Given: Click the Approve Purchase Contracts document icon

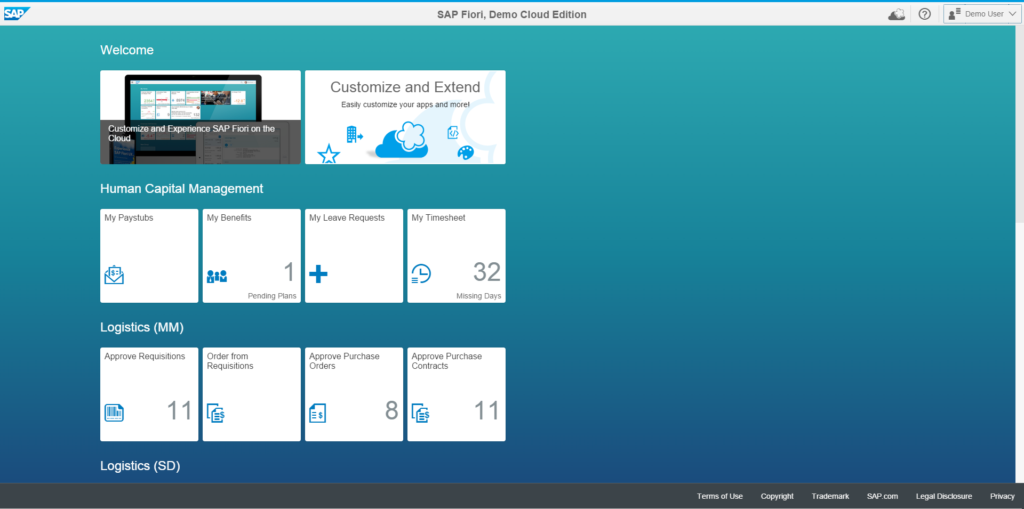Looking at the screenshot, I should click(x=421, y=413).
